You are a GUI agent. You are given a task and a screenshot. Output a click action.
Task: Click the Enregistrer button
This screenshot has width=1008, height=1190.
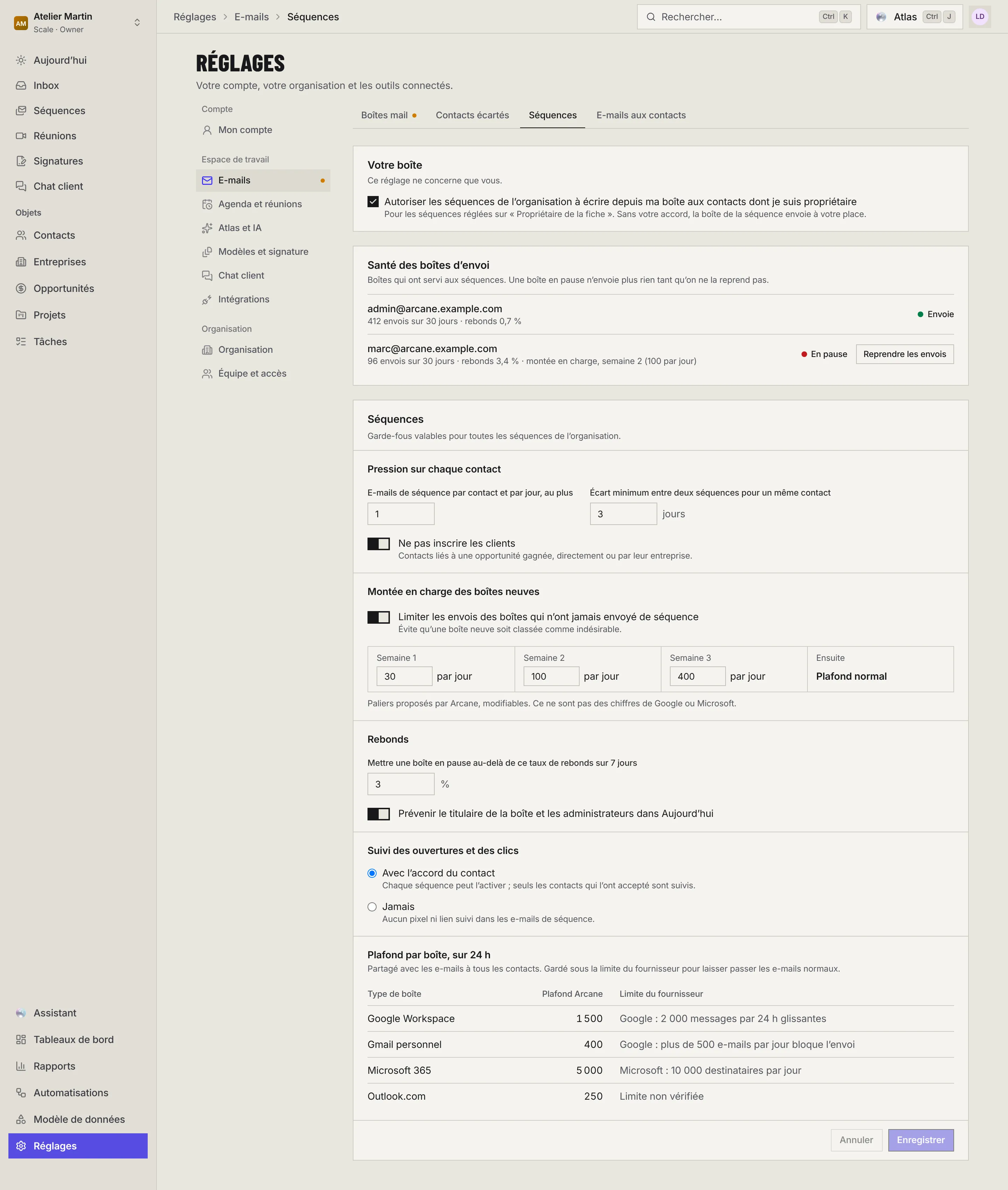pos(920,1140)
